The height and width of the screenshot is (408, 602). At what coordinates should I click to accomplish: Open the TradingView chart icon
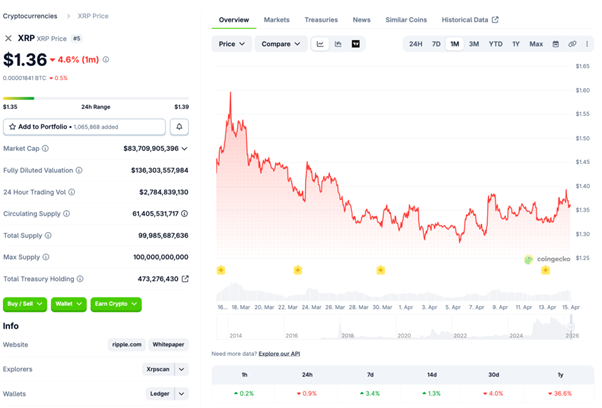point(356,44)
